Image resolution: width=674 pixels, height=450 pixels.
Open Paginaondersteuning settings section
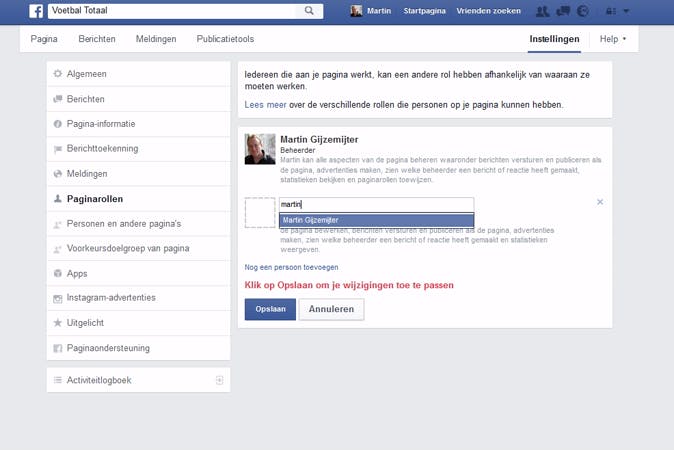(138, 348)
